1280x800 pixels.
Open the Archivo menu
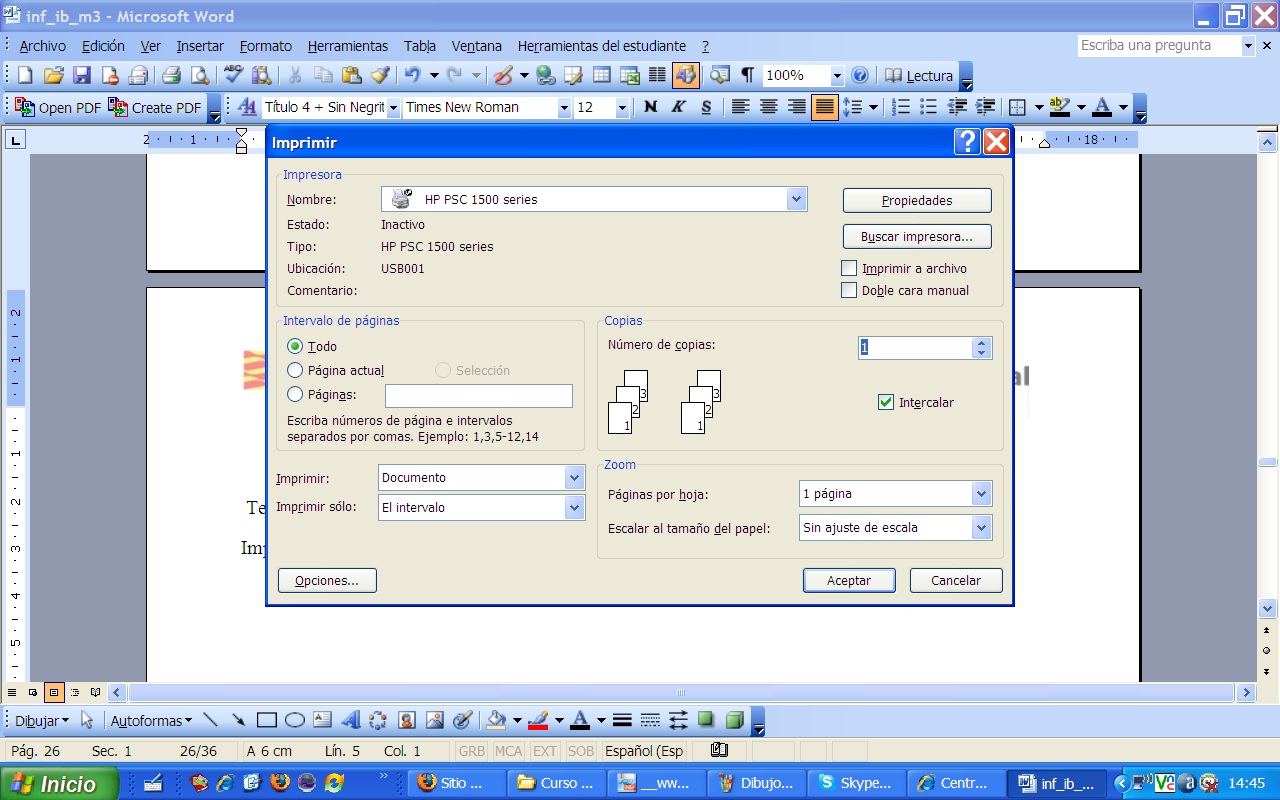[x=42, y=46]
